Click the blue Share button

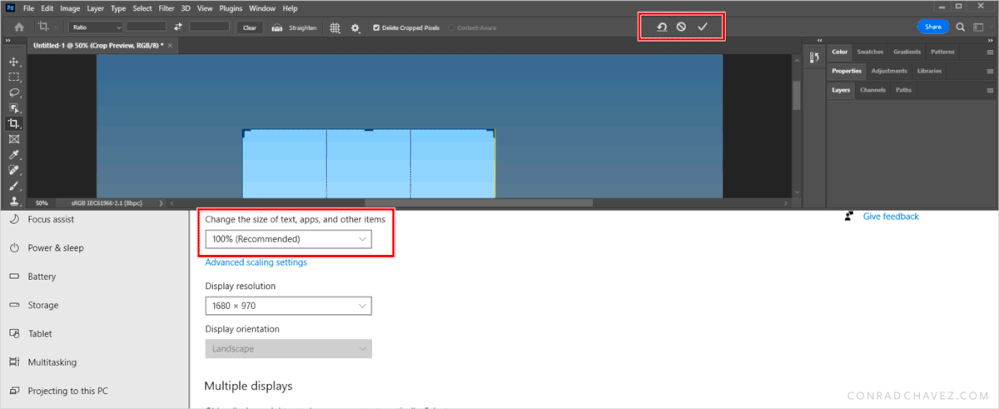[933, 27]
